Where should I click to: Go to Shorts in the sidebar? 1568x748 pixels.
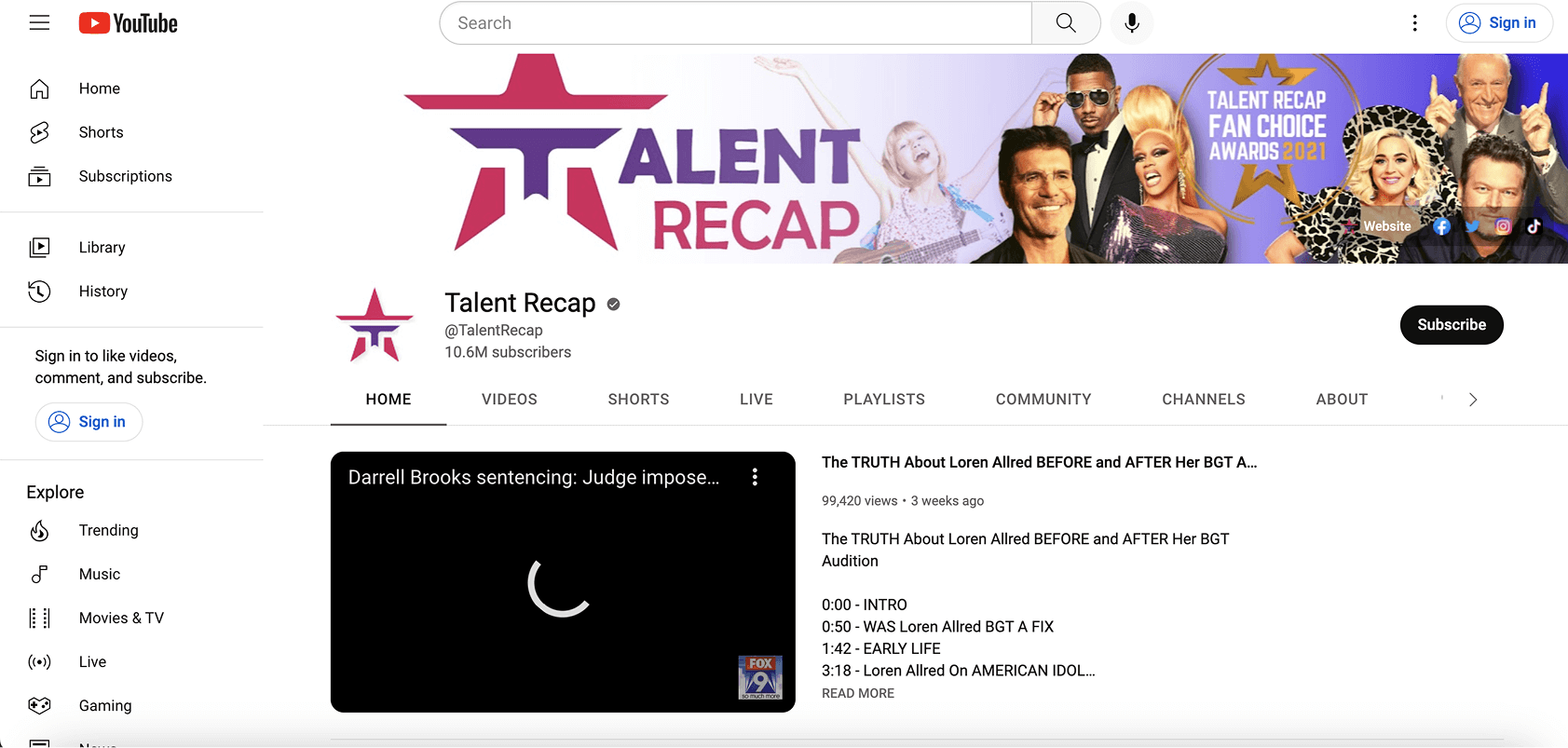click(x=101, y=132)
